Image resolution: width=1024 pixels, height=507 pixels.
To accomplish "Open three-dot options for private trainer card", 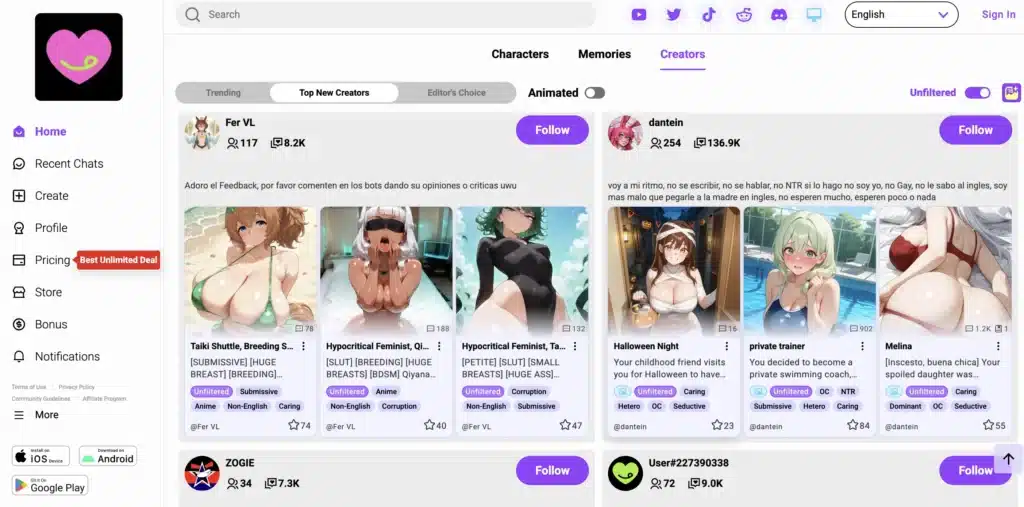I will pyautogui.click(x=863, y=346).
